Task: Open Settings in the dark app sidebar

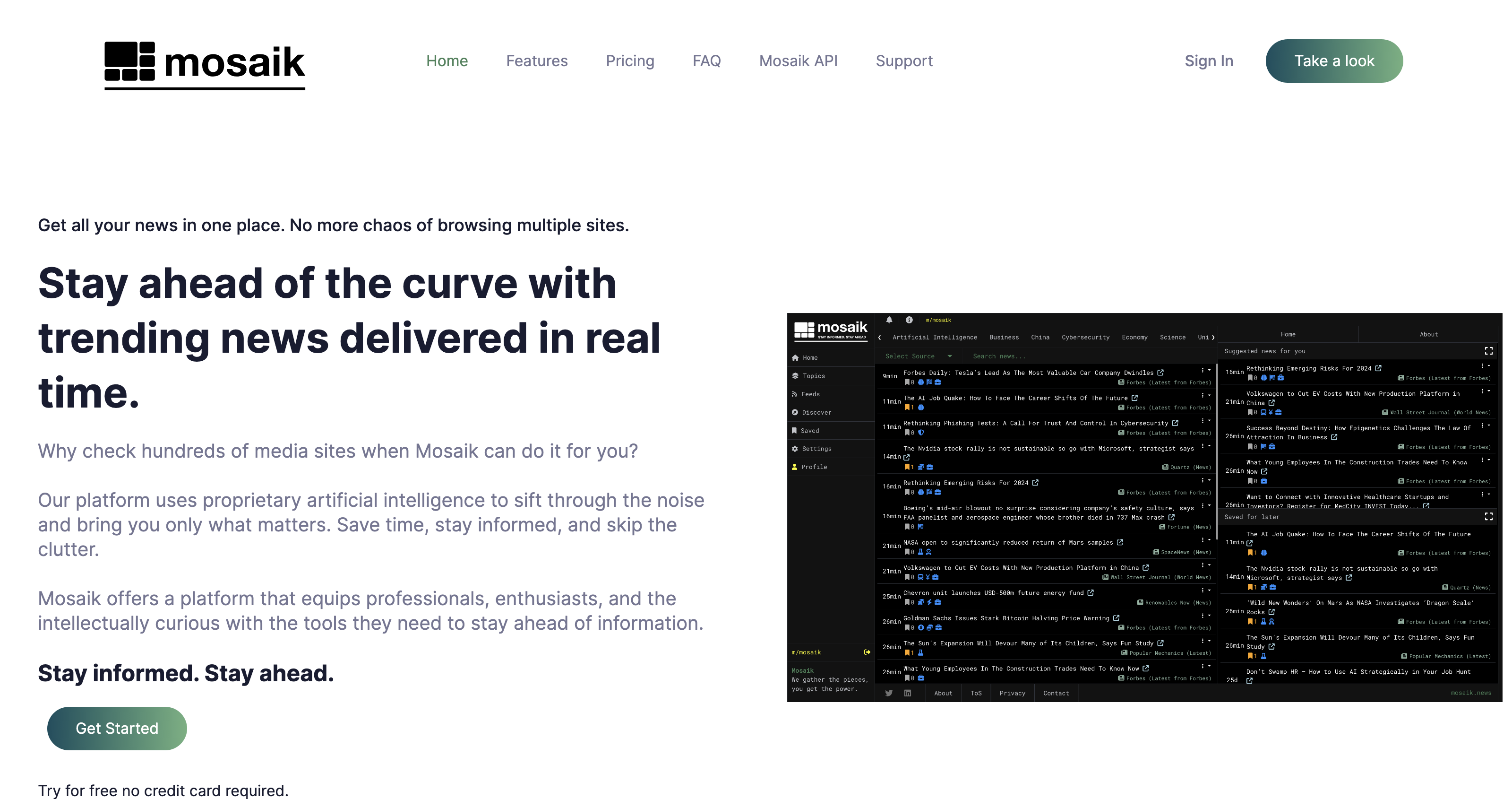Action: click(831, 449)
